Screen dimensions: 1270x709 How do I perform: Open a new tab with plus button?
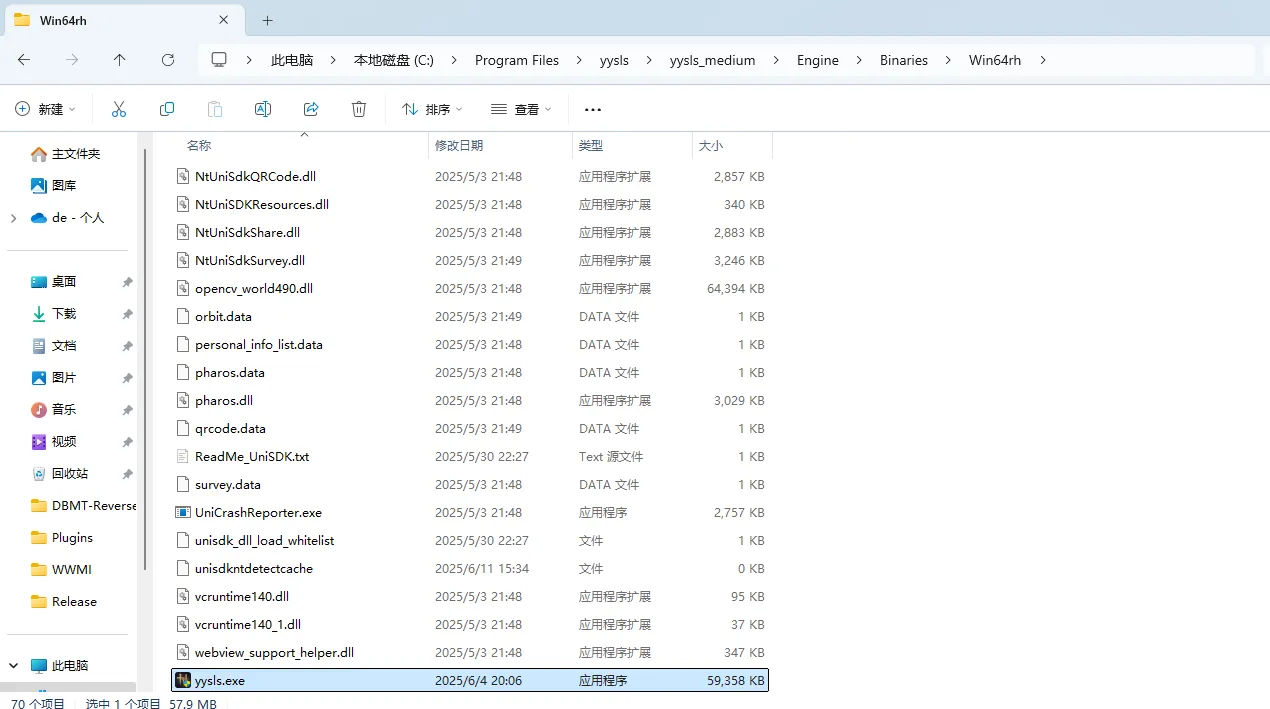click(x=267, y=20)
